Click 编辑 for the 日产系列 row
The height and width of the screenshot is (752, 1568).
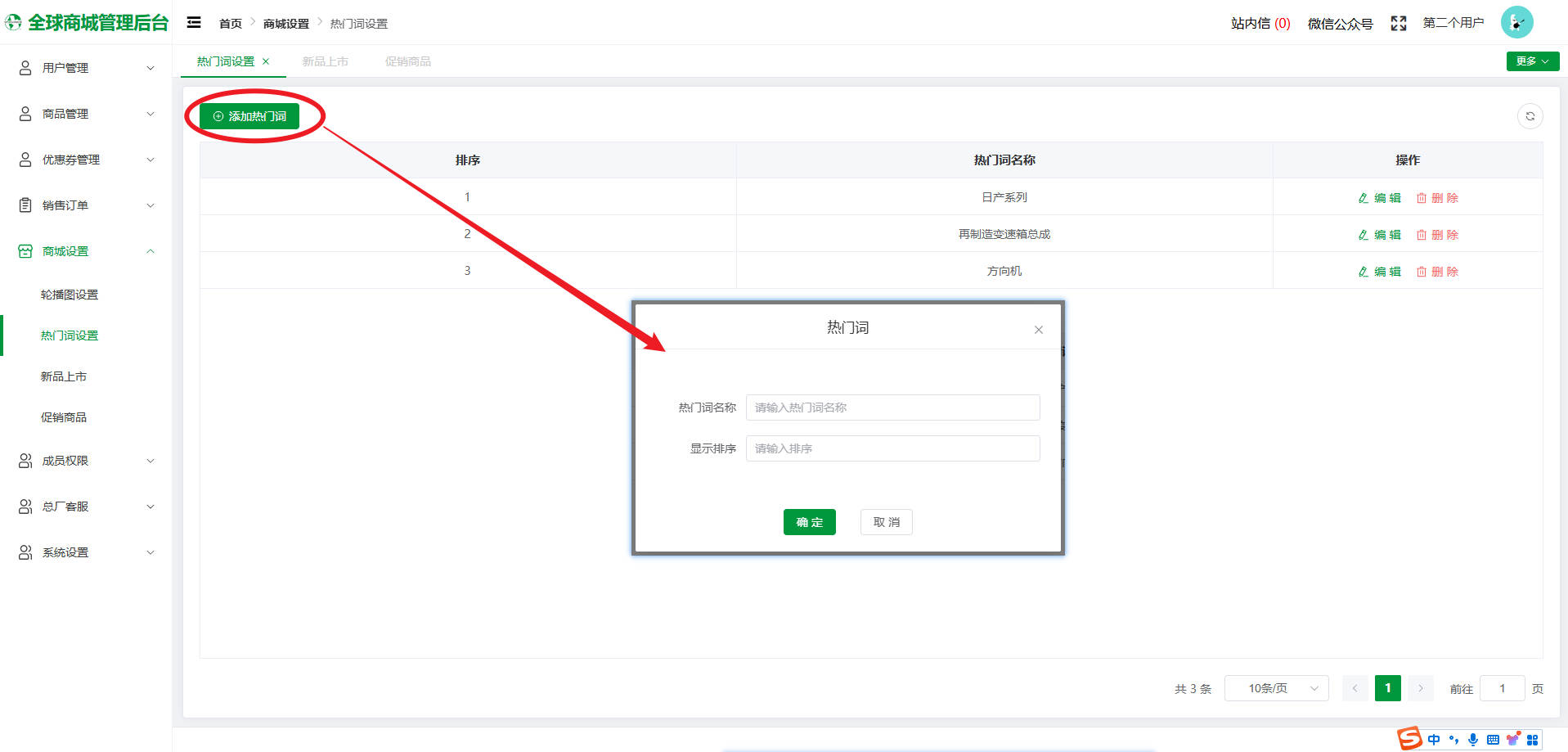[1380, 198]
